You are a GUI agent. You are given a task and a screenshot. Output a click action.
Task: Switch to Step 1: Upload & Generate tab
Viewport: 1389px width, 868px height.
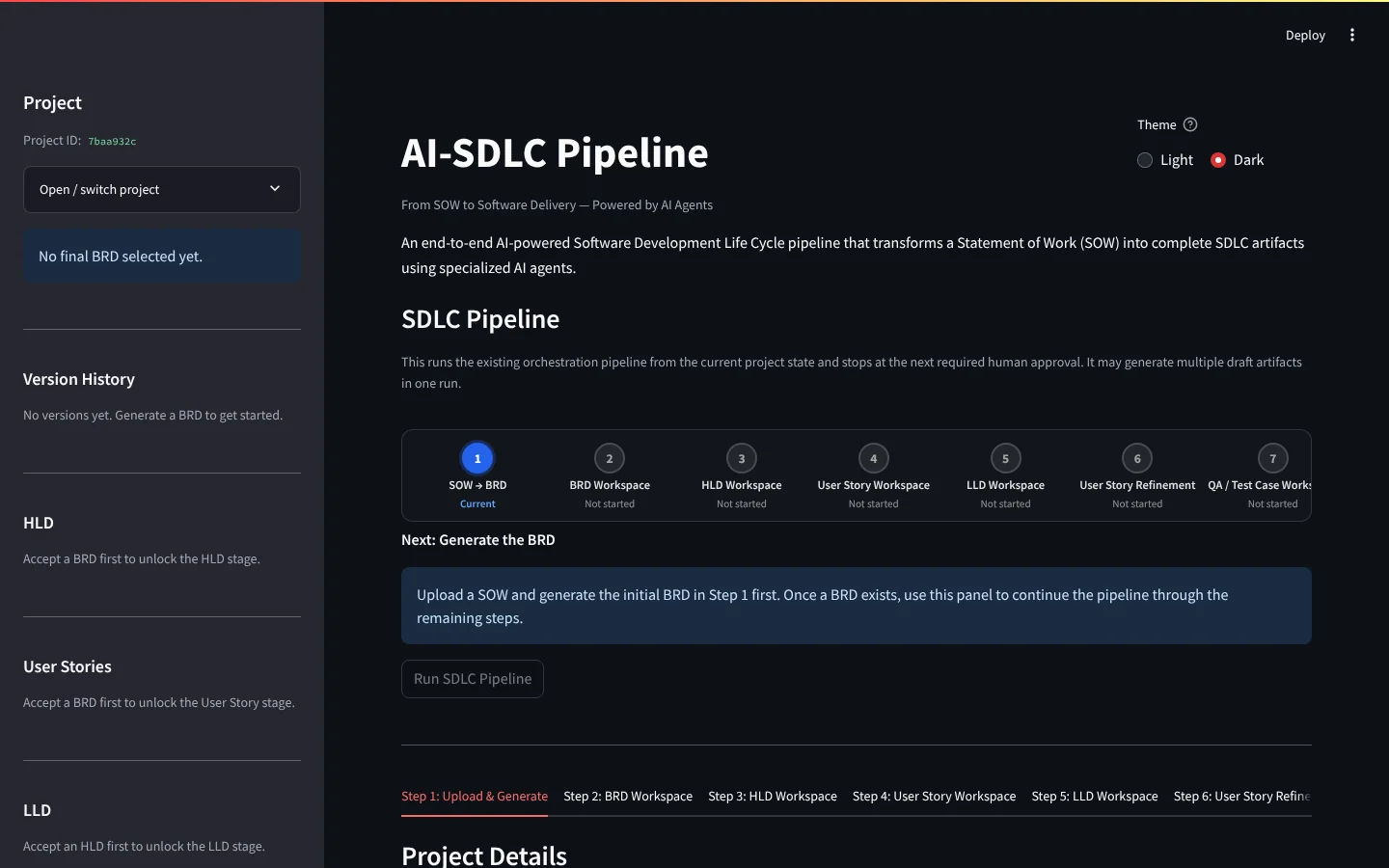tap(475, 797)
